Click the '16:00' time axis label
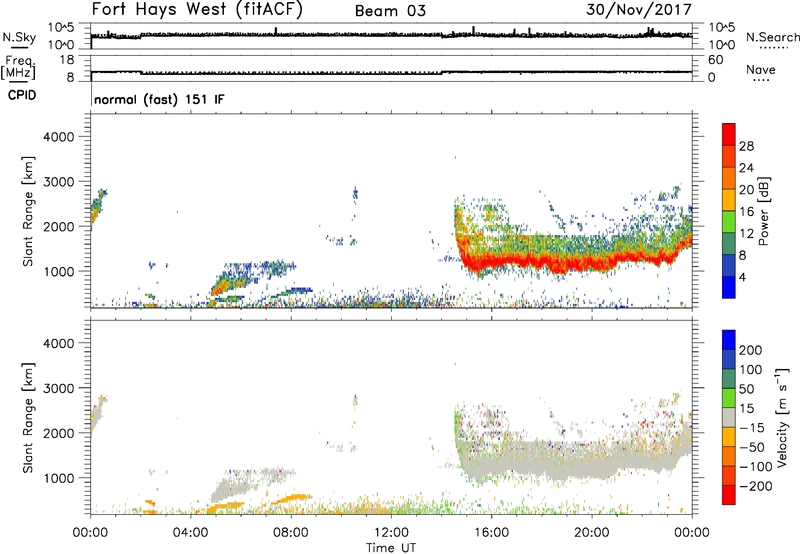Viewport: 800px width, 554px height. [491, 533]
